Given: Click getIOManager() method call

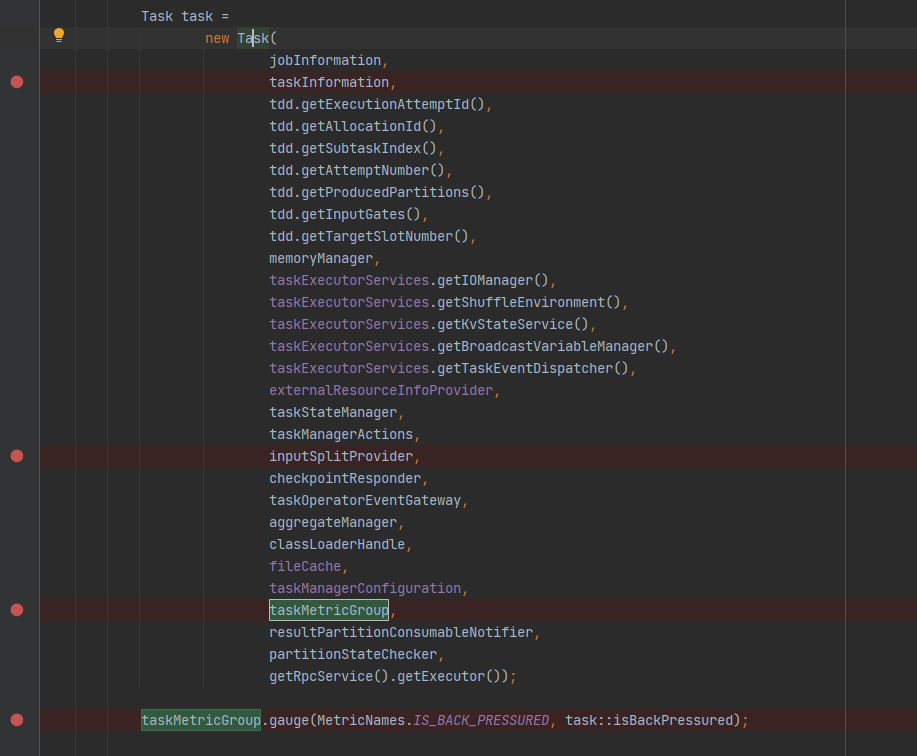Looking at the screenshot, I should pyautogui.click(x=493, y=281).
